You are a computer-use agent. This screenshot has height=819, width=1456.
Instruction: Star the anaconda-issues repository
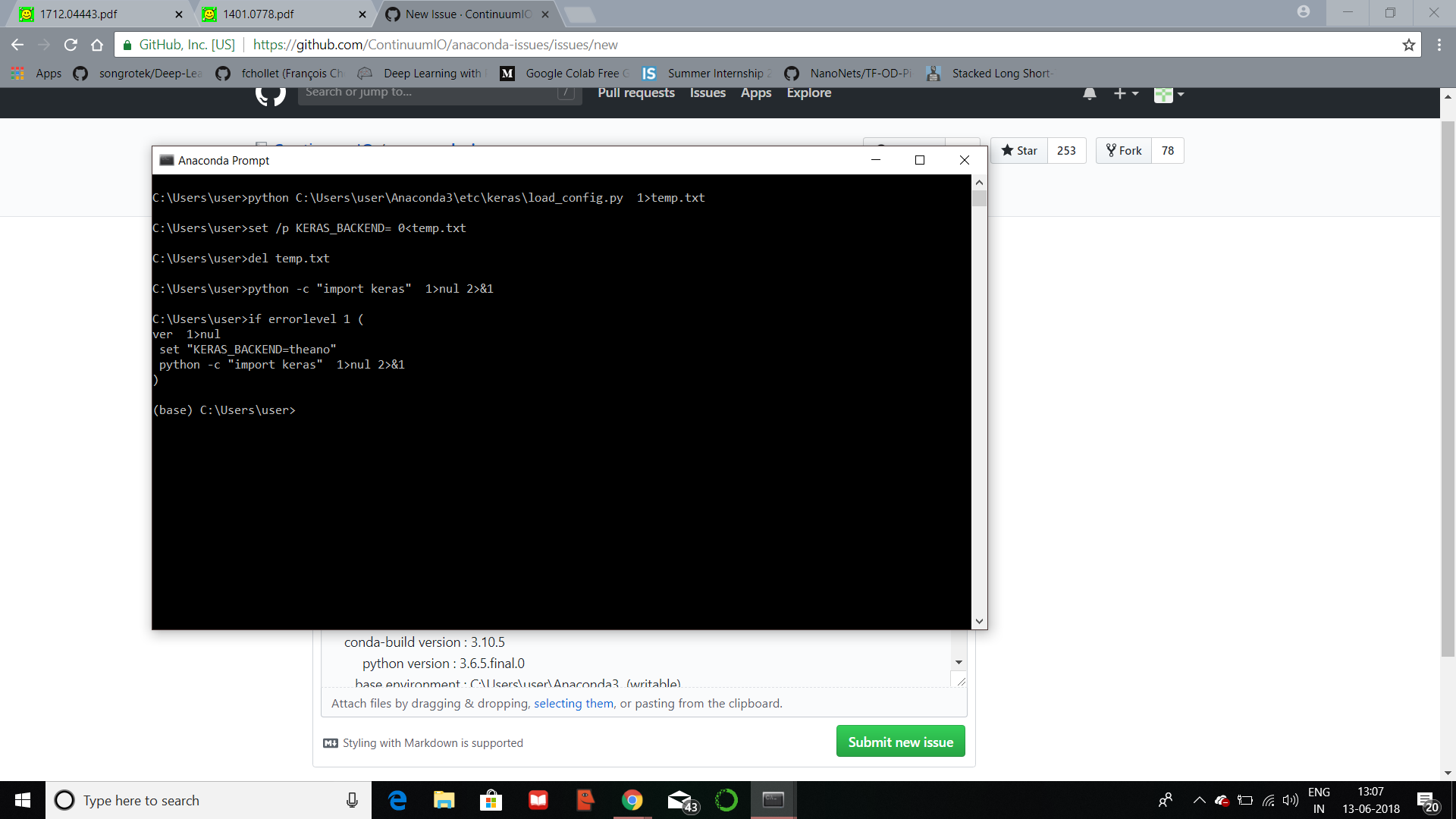(x=1019, y=150)
